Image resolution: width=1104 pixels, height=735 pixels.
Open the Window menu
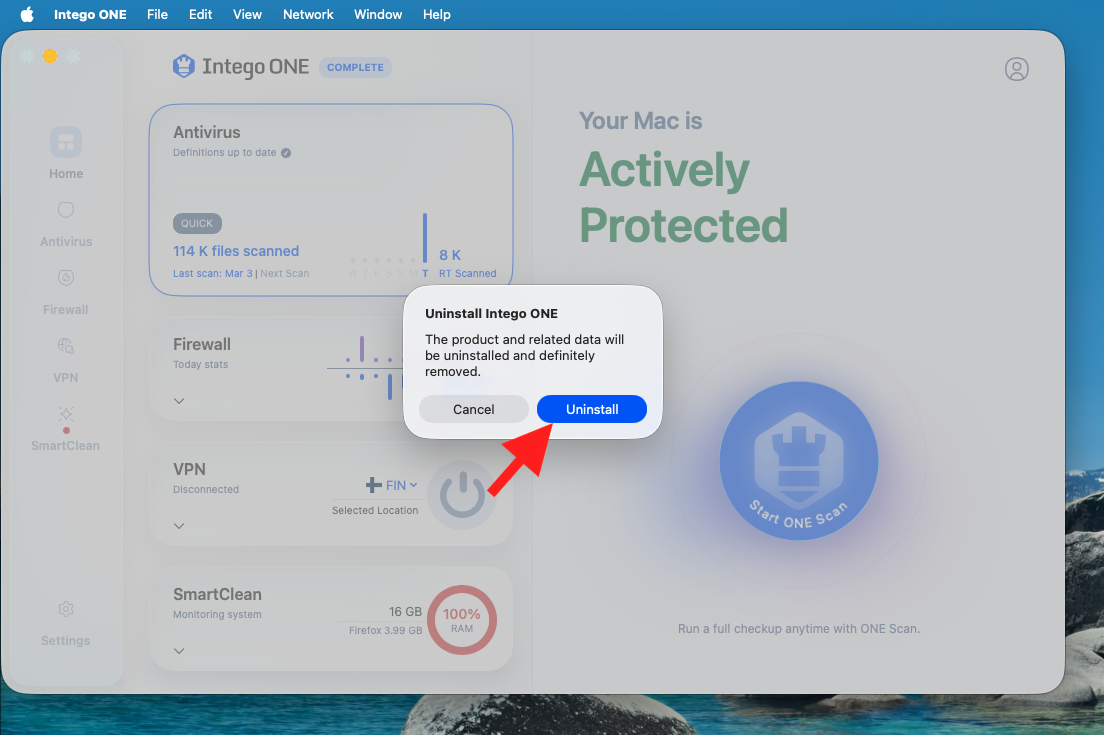click(x=377, y=14)
